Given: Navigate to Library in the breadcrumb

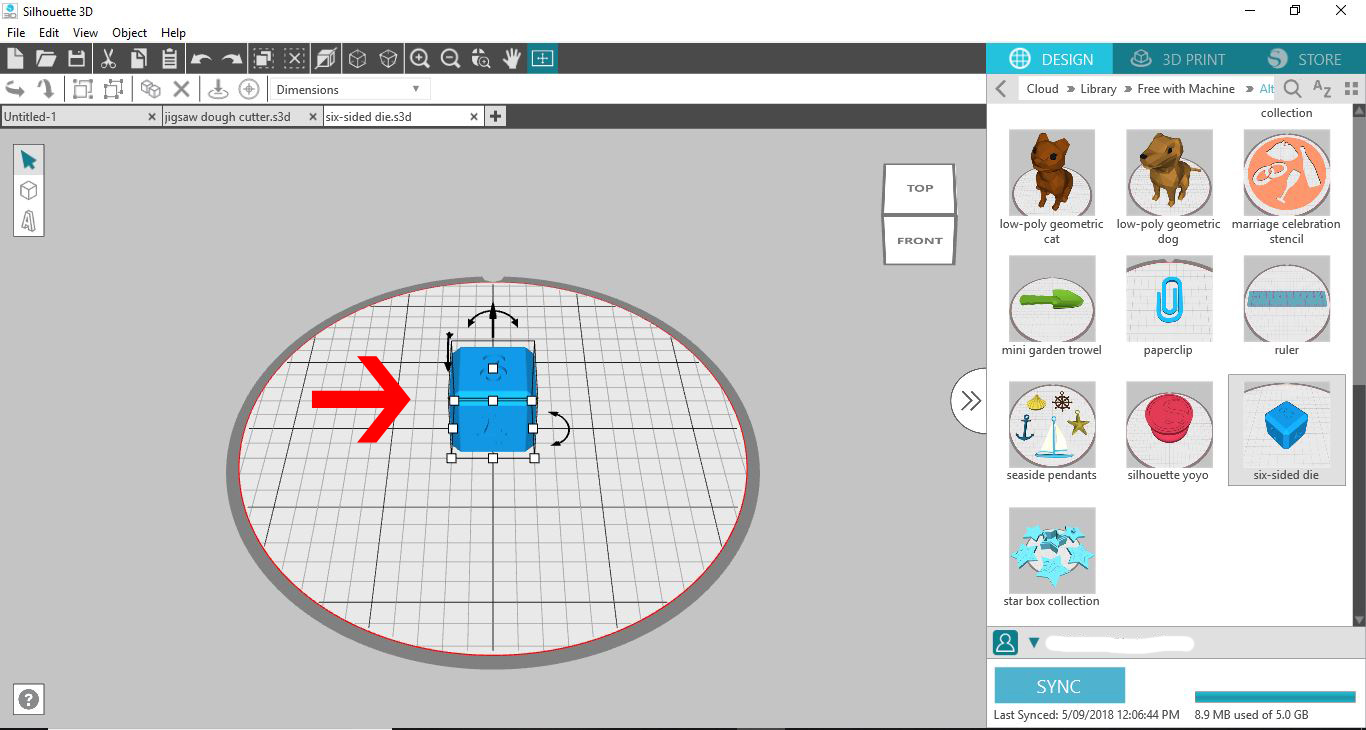Looking at the screenshot, I should pyautogui.click(x=1098, y=89).
